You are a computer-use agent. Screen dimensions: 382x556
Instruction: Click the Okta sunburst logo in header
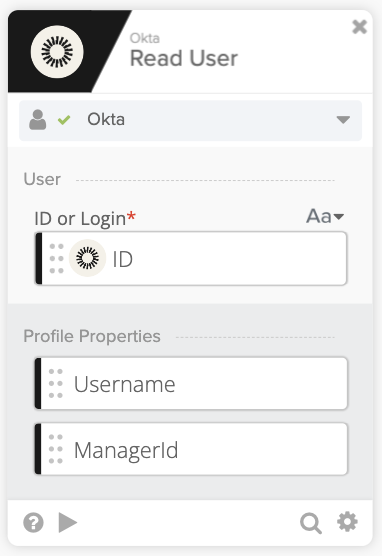(x=57, y=52)
